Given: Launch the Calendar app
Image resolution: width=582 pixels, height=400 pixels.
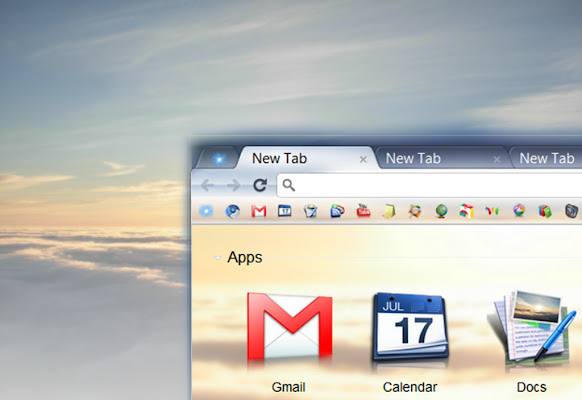Looking at the screenshot, I should pyautogui.click(x=410, y=327).
